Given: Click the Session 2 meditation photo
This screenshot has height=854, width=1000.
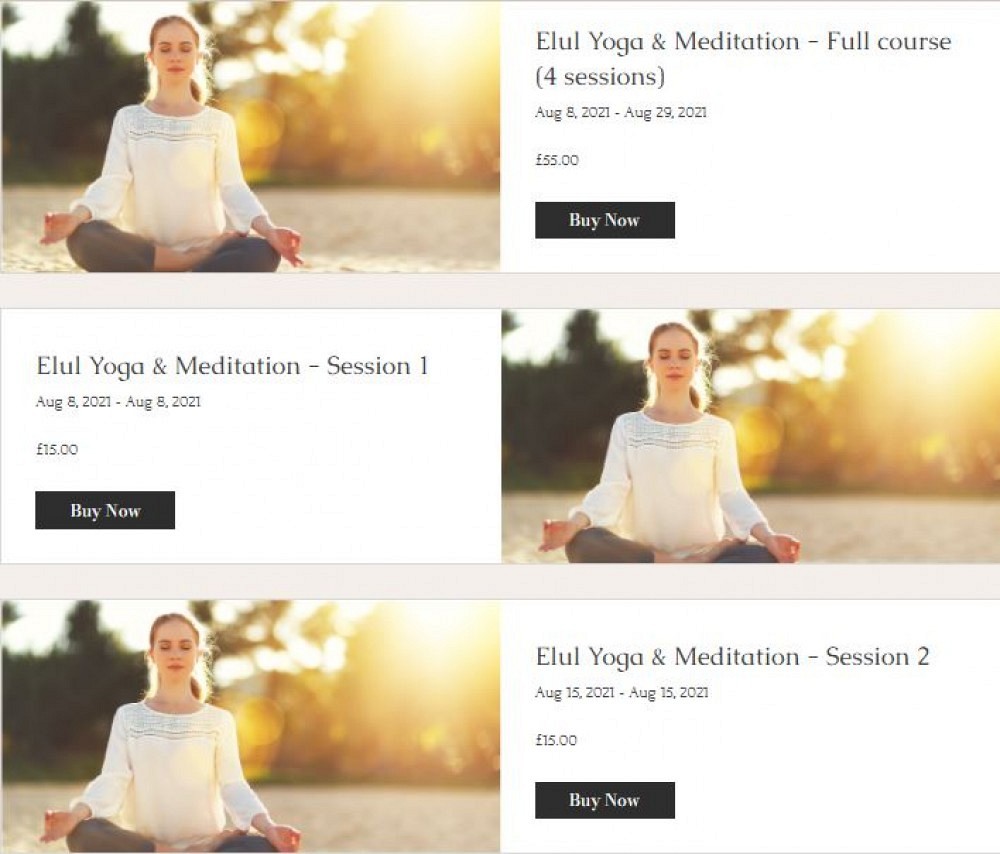Looking at the screenshot, I should [x=251, y=726].
